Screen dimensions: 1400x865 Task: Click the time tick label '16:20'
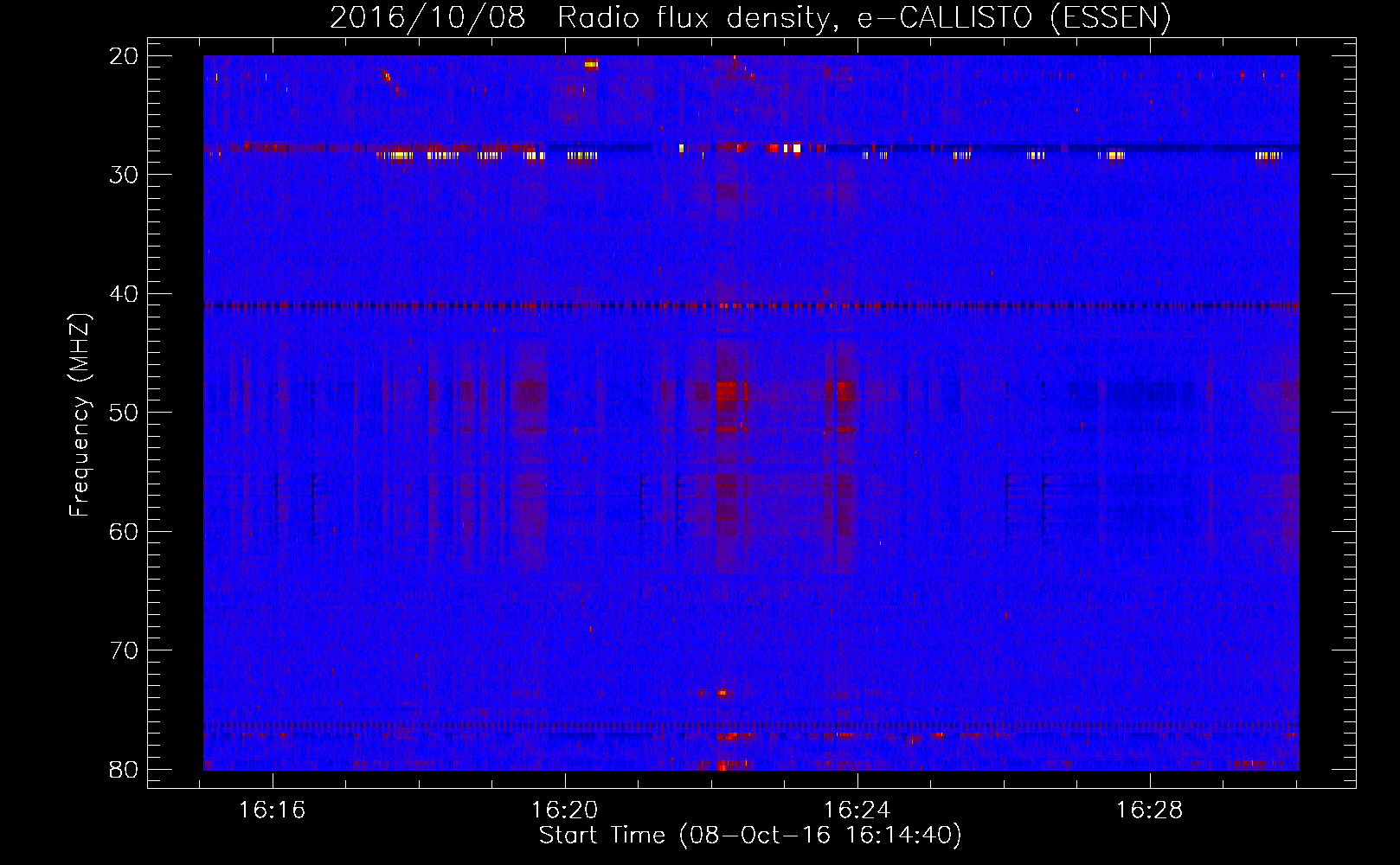(565, 810)
